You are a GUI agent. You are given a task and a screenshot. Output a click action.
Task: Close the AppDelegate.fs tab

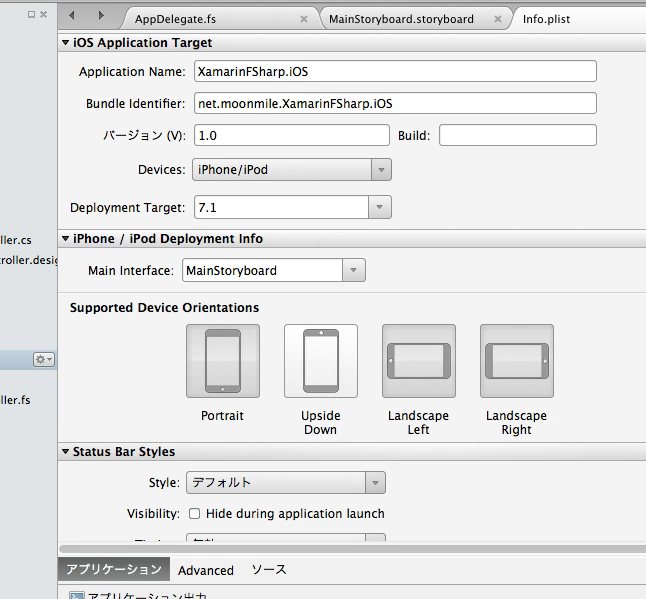point(303,19)
